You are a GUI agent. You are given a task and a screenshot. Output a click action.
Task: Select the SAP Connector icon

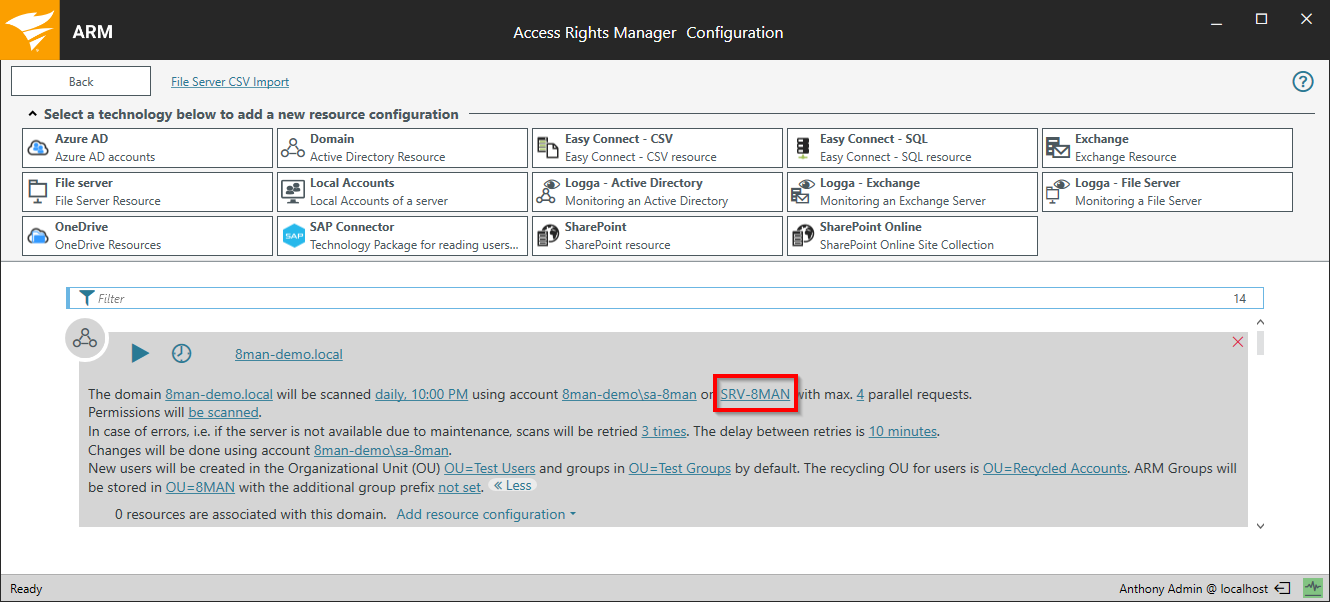(293, 236)
